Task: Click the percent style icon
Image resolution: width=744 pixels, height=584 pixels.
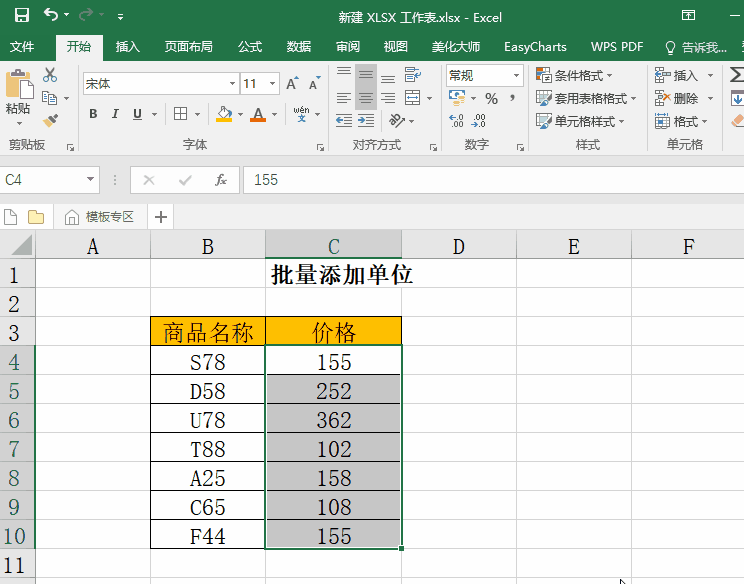Action: (x=491, y=99)
